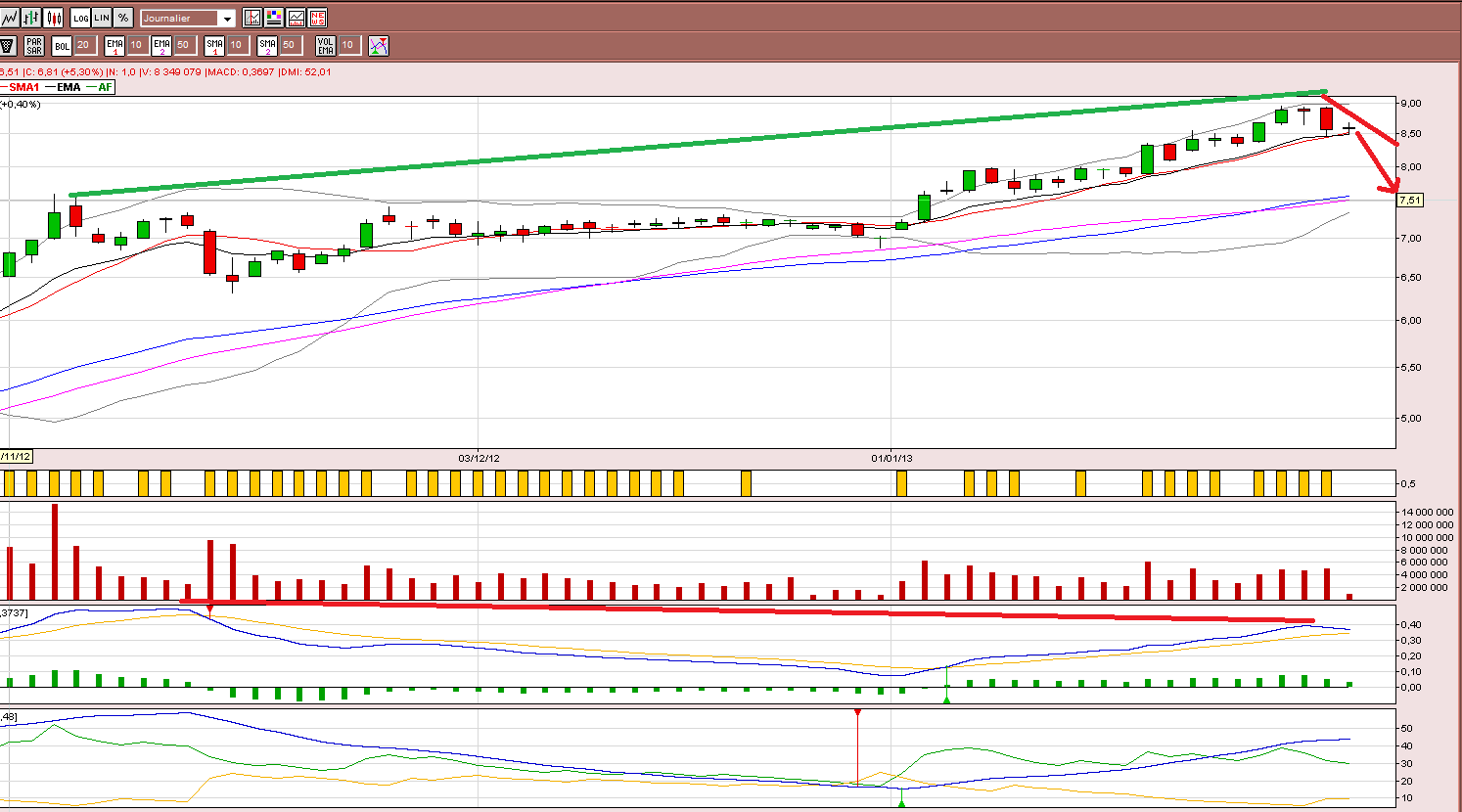Click the 'N: 1,0' readout

(120, 72)
